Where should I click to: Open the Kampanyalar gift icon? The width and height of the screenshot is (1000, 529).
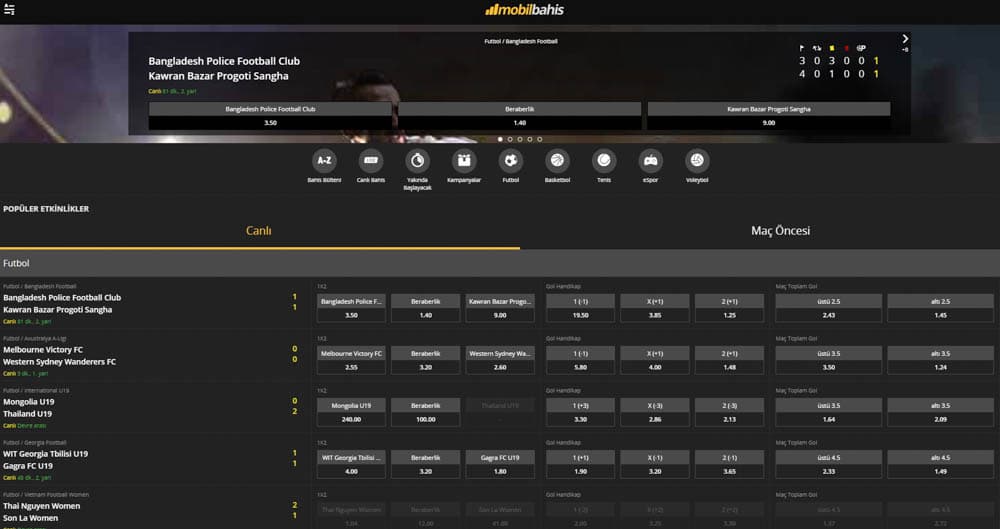click(x=464, y=161)
